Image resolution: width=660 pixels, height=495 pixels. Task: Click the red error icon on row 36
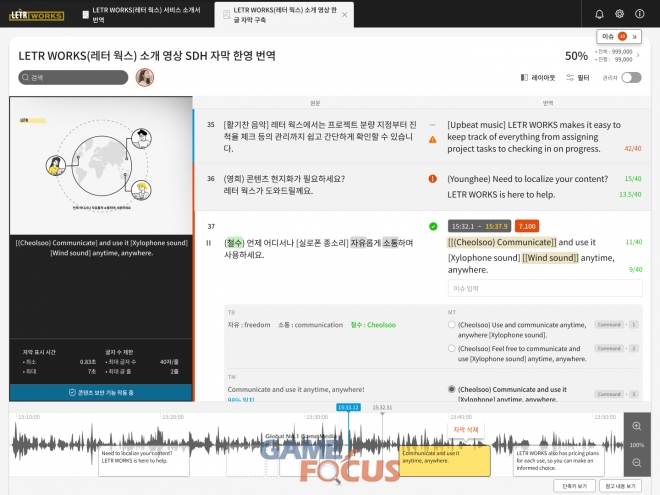[432, 178]
